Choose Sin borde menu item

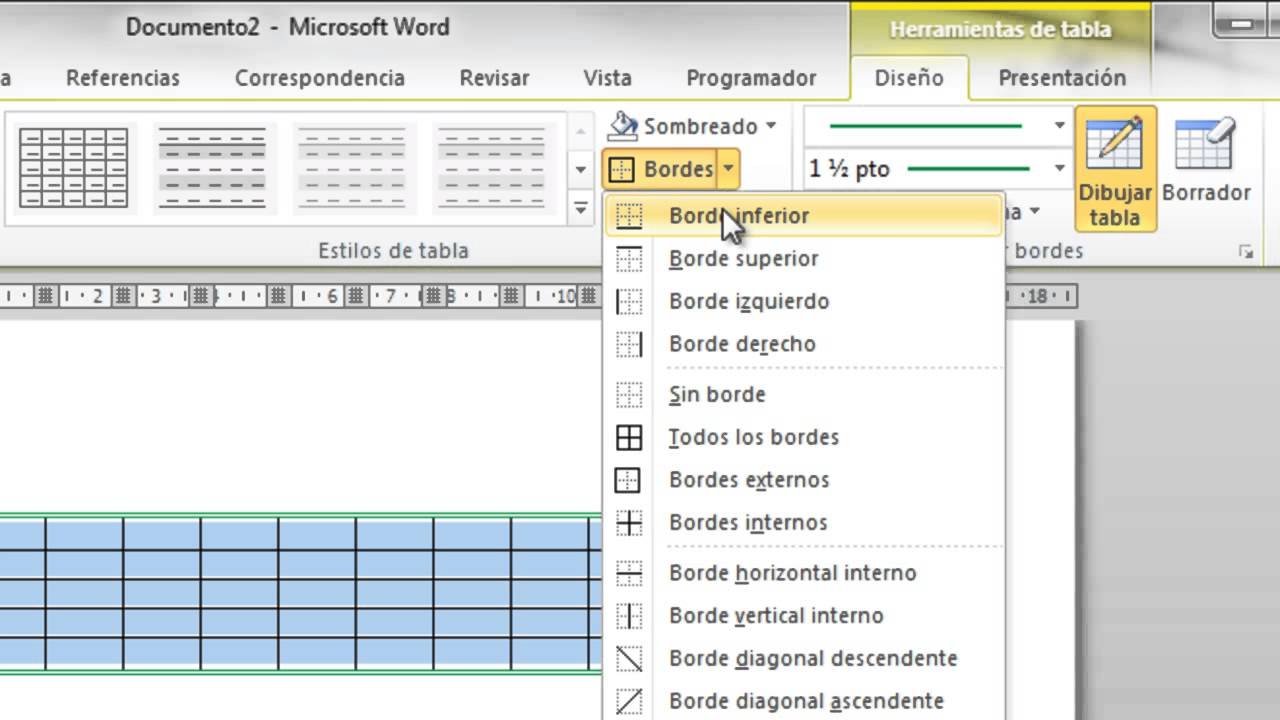coord(804,394)
